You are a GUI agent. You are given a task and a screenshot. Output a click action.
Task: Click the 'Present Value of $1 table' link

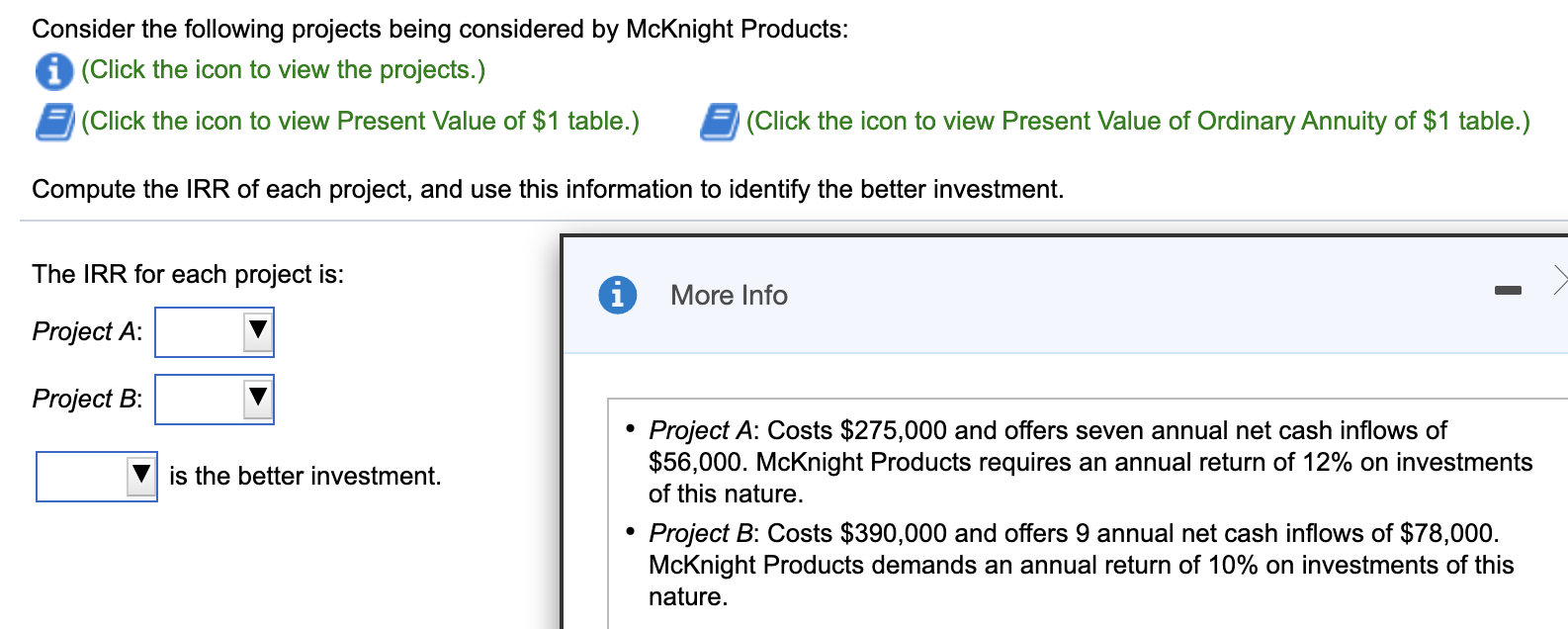(x=360, y=122)
